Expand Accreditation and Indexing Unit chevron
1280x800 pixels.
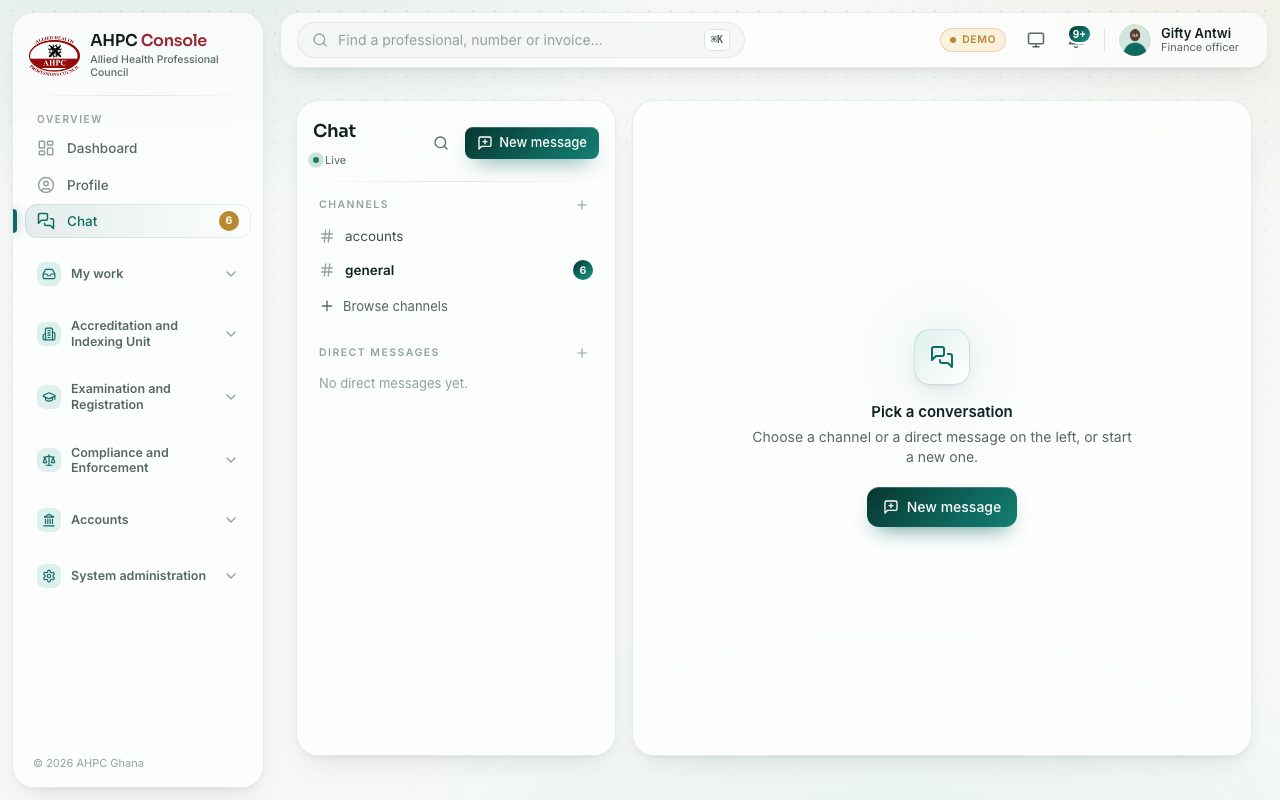point(231,334)
